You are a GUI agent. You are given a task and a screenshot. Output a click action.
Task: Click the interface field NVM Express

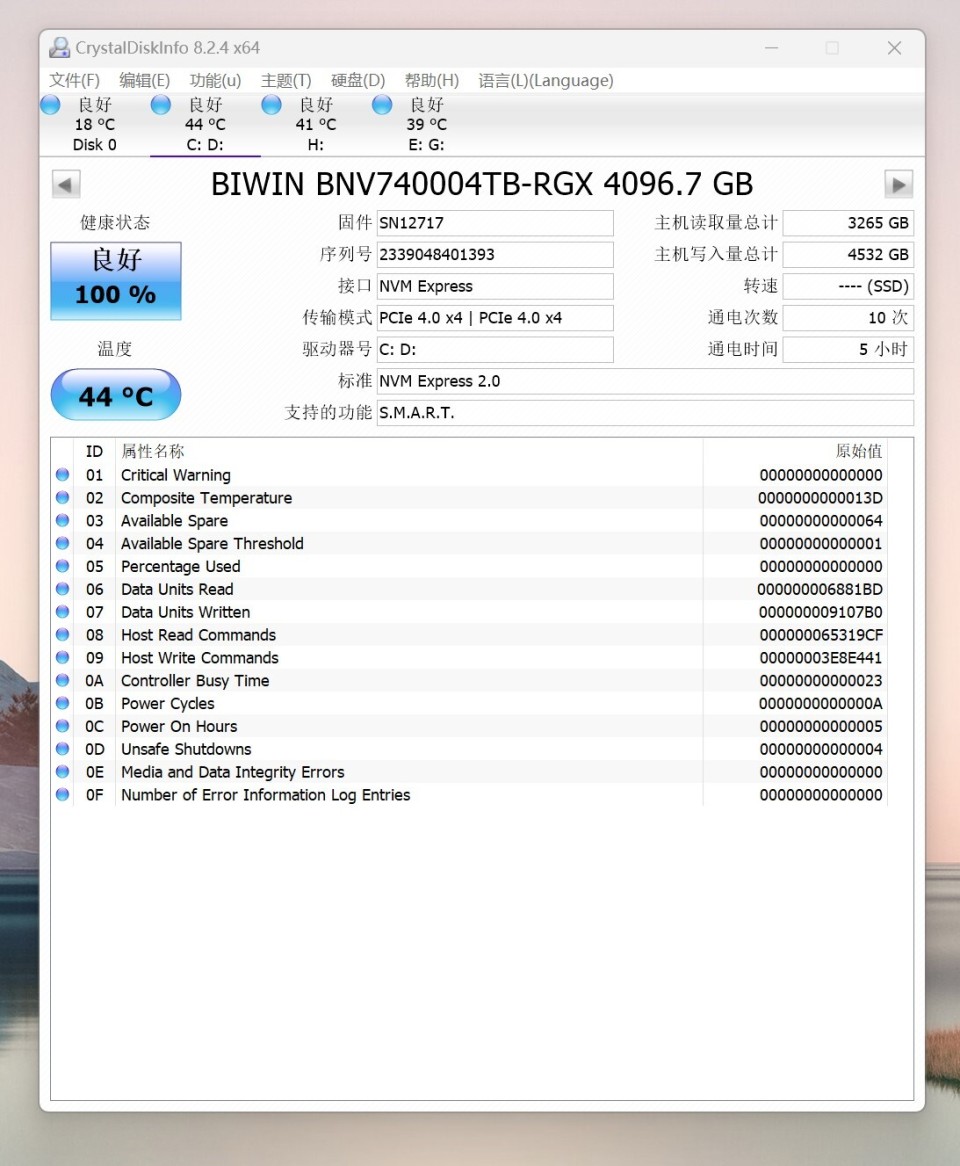[495, 286]
